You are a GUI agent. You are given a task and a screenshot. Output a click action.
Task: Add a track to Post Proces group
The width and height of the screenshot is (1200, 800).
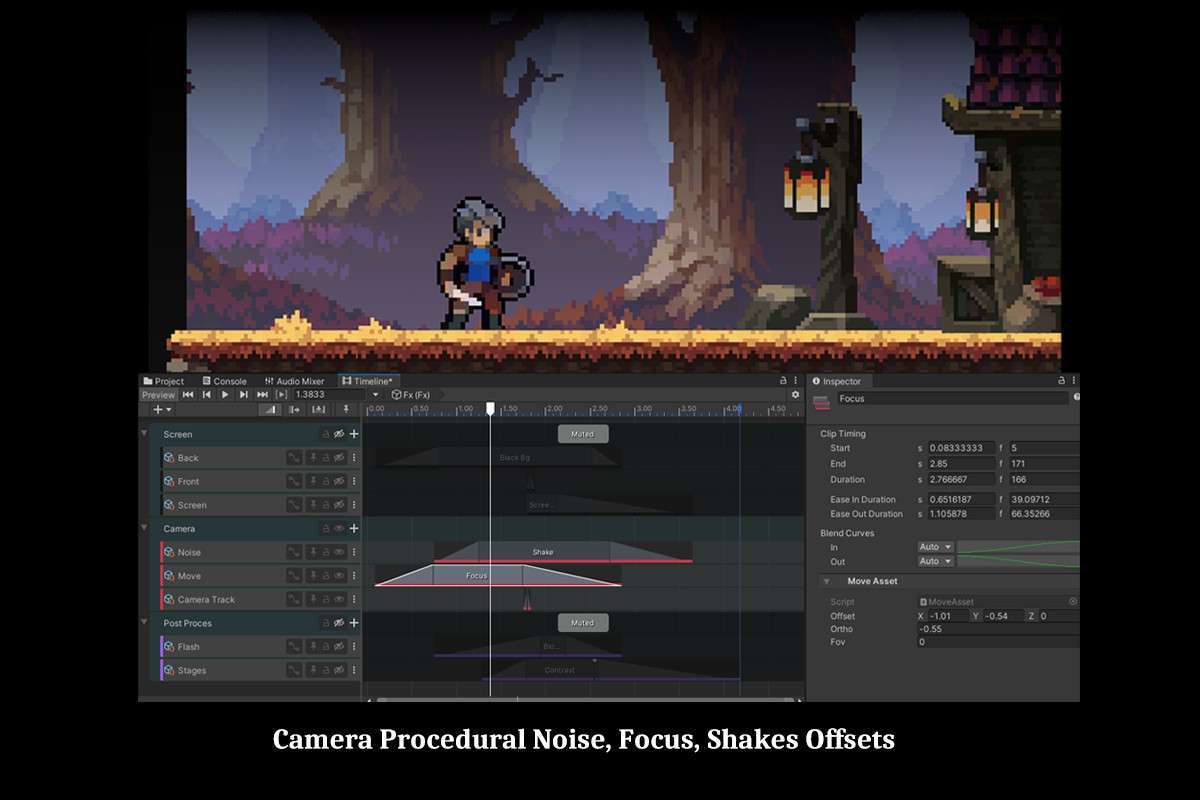point(353,623)
